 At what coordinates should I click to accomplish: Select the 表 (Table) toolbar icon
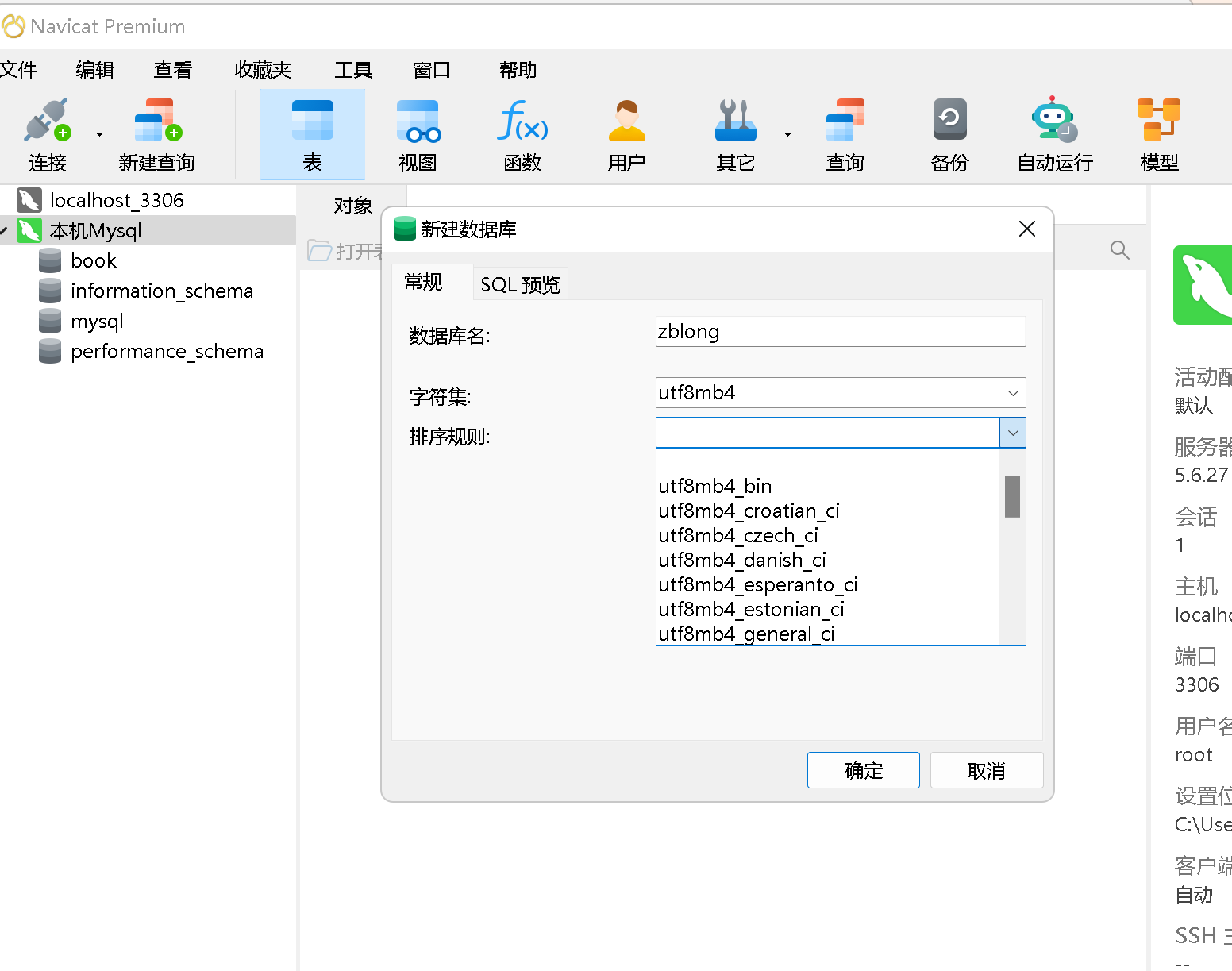[313, 135]
